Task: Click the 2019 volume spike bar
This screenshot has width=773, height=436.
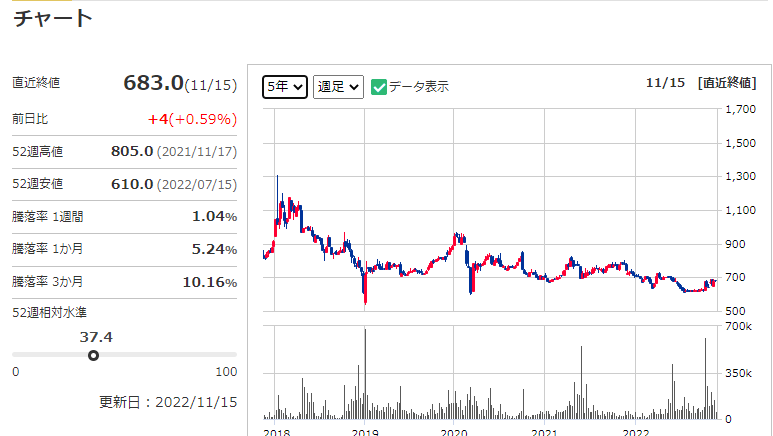Action: tap(365, 374)
